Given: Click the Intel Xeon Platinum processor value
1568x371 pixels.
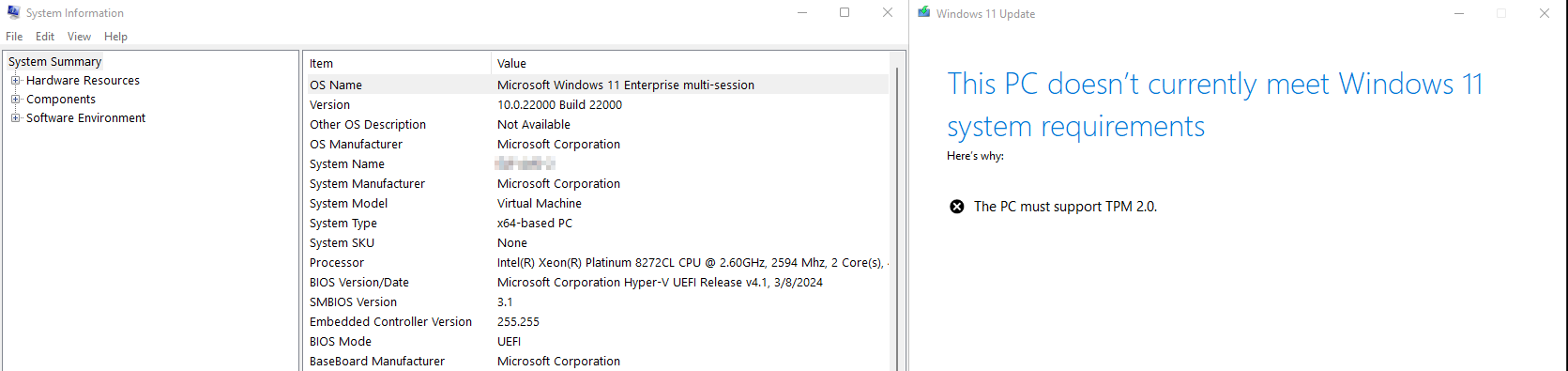Looking at the screenshot, I should tap(693, 263).
